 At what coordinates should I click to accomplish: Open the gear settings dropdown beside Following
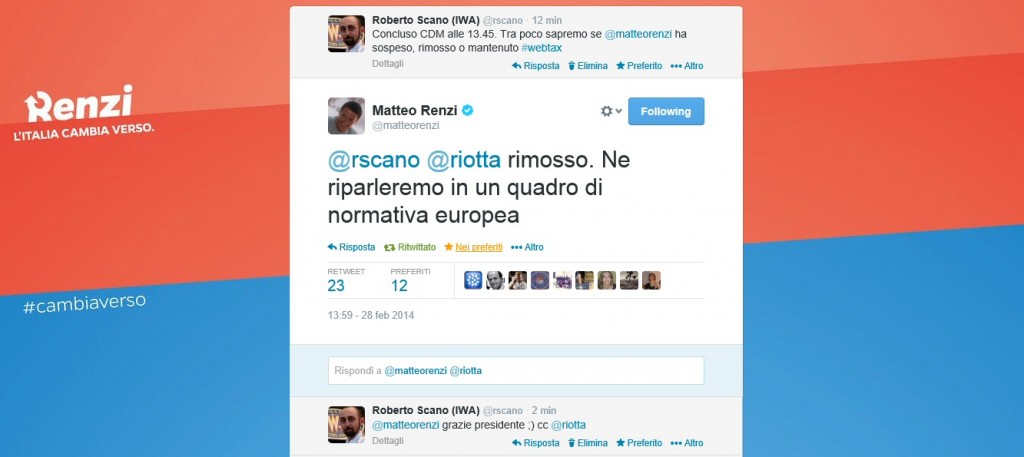[x=611, y=111]
